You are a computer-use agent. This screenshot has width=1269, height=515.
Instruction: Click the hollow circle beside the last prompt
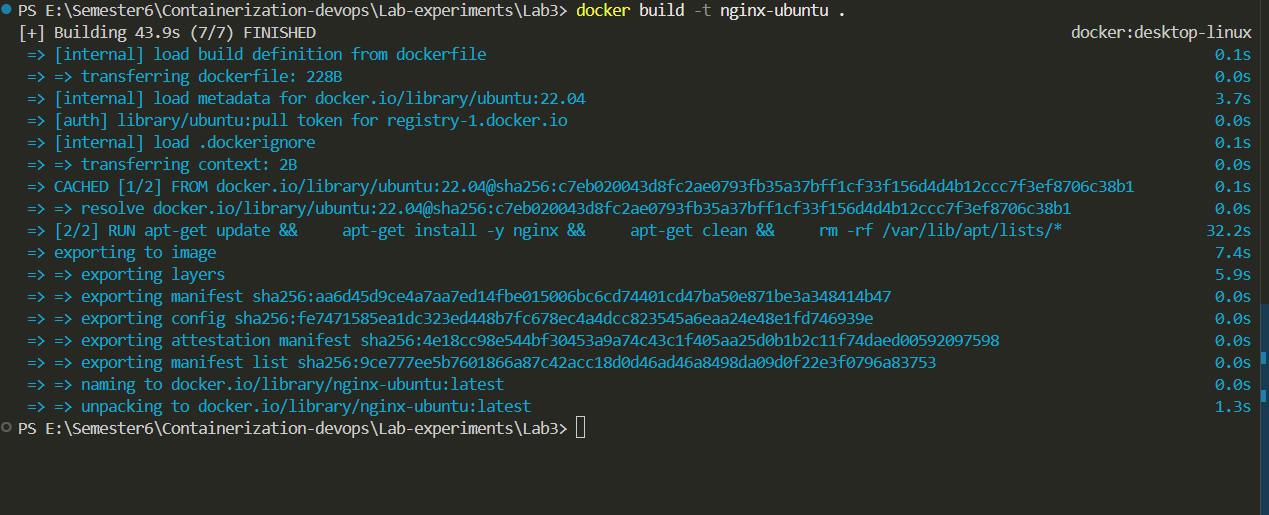pyautogui.click(x=7, y=427)
